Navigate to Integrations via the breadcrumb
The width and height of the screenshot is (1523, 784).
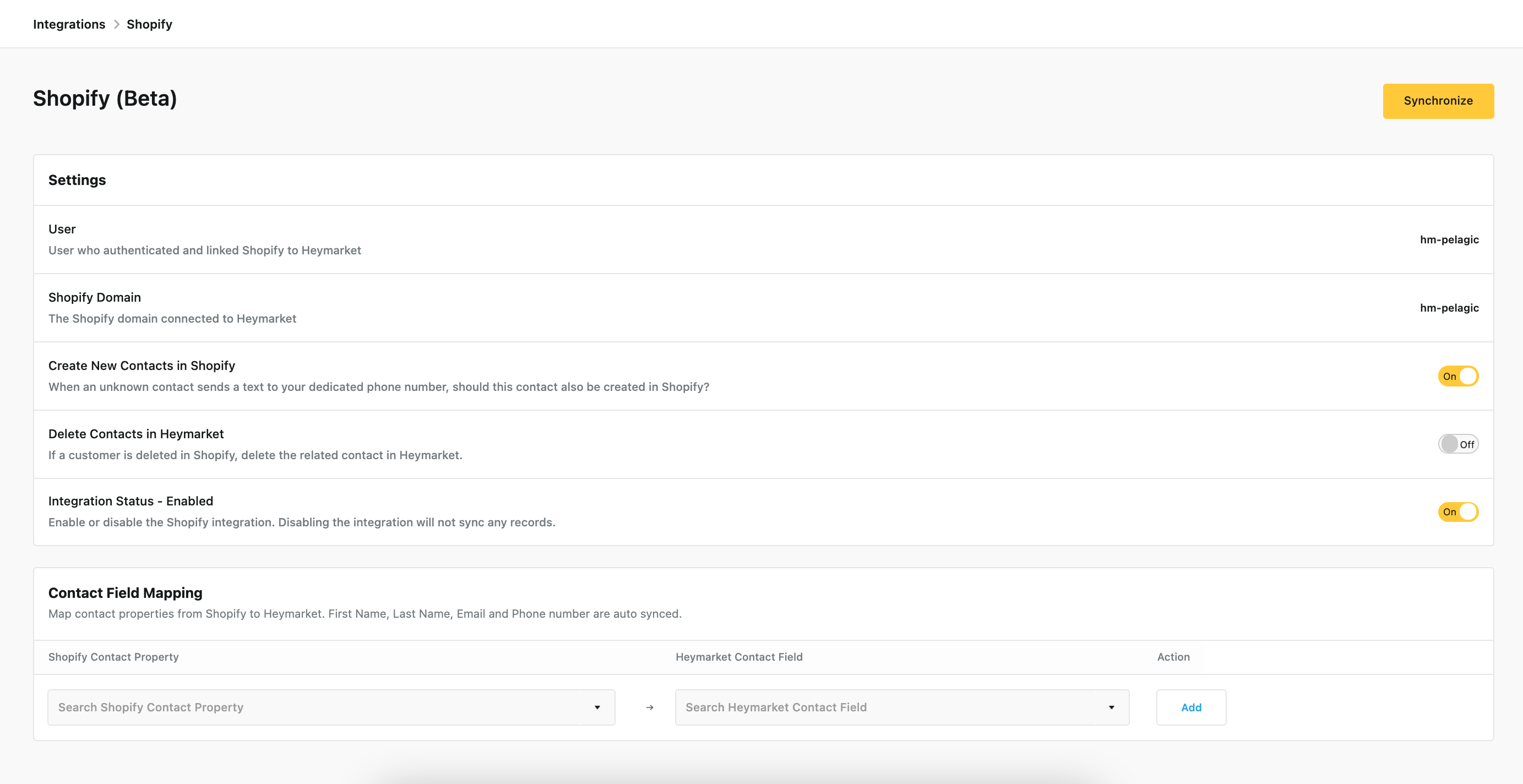tap(69, 24)
